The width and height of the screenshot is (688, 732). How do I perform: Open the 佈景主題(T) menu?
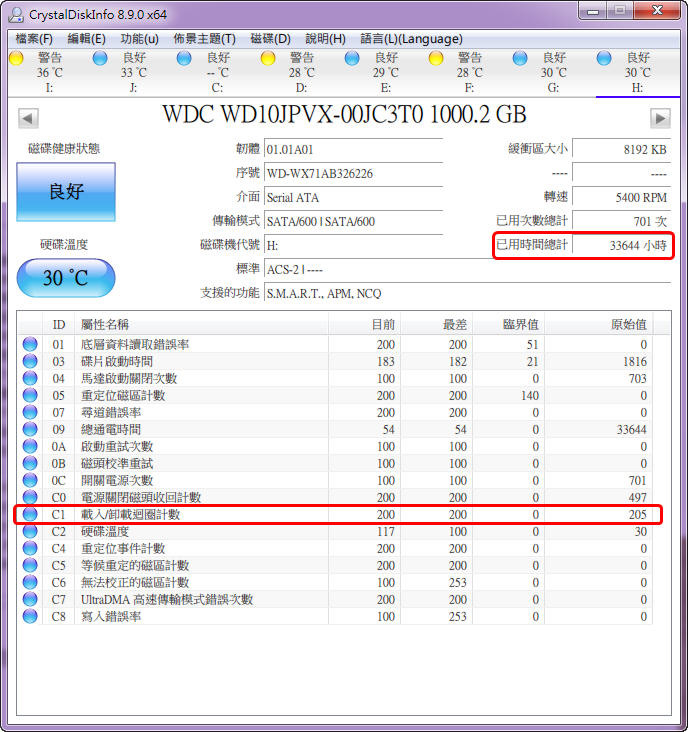pyautogui.click(x=204, y=39)
